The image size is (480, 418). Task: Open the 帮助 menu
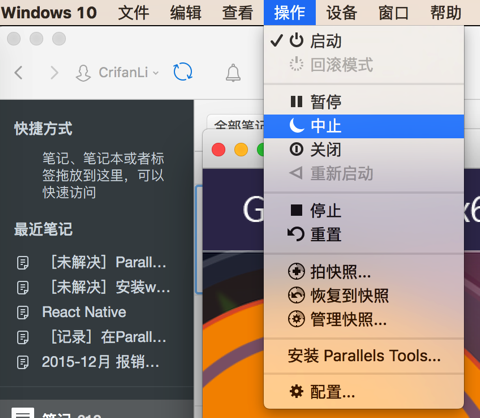click(x=446, y=13)
